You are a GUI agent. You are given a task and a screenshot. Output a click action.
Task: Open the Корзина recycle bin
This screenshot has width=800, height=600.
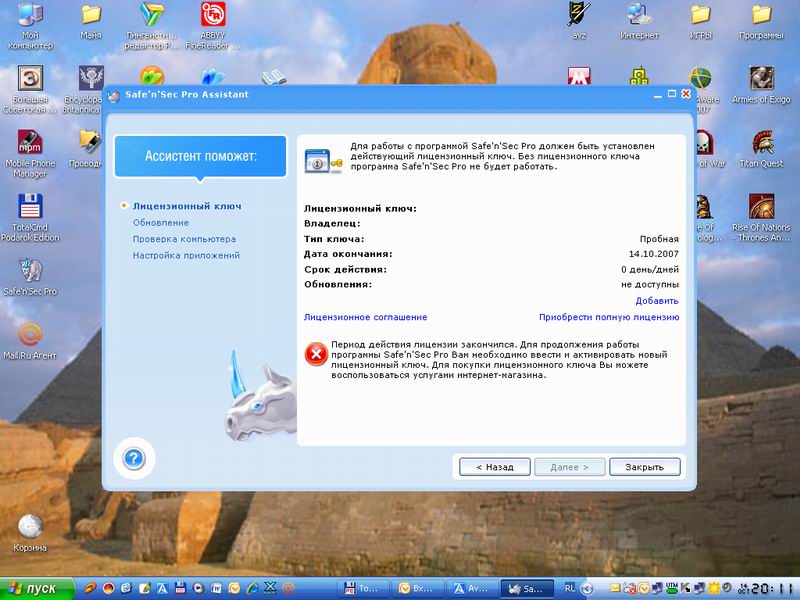pos(30,533)
